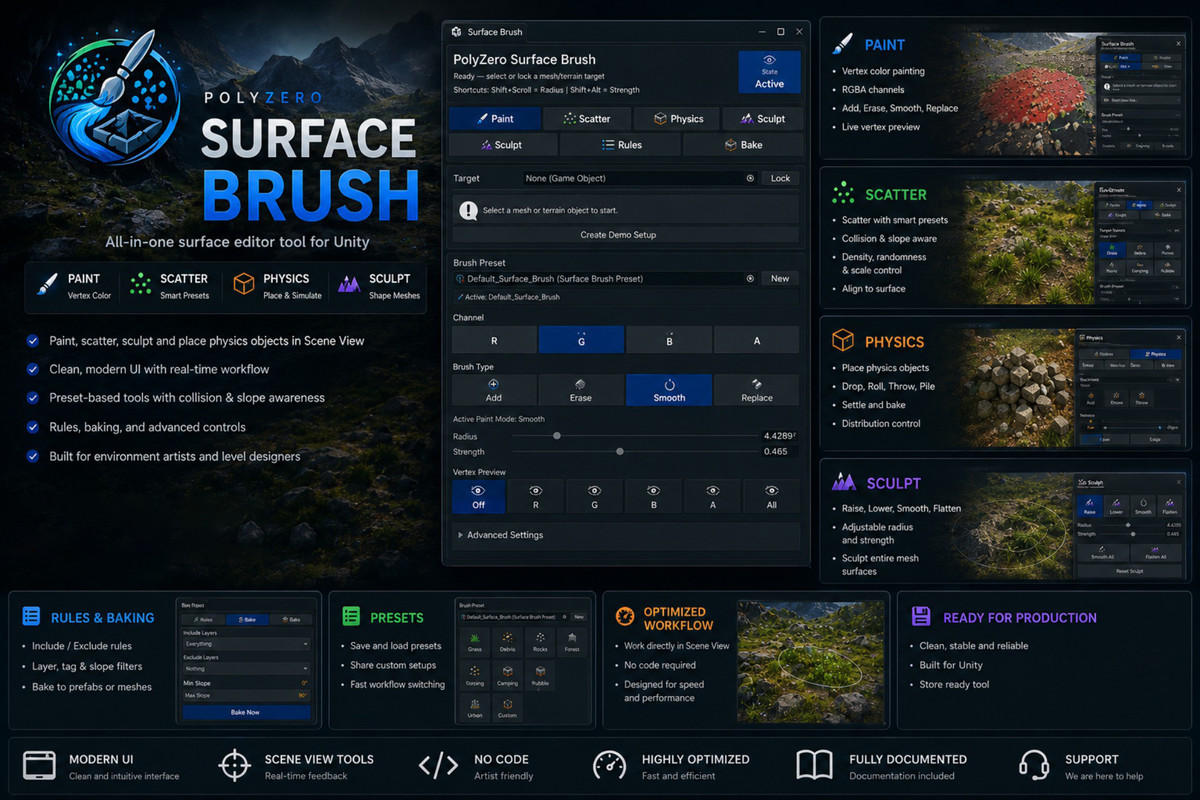This screenshot has height=800, width=1200.
Task: Select the A channel
Action: coord(757,340)
